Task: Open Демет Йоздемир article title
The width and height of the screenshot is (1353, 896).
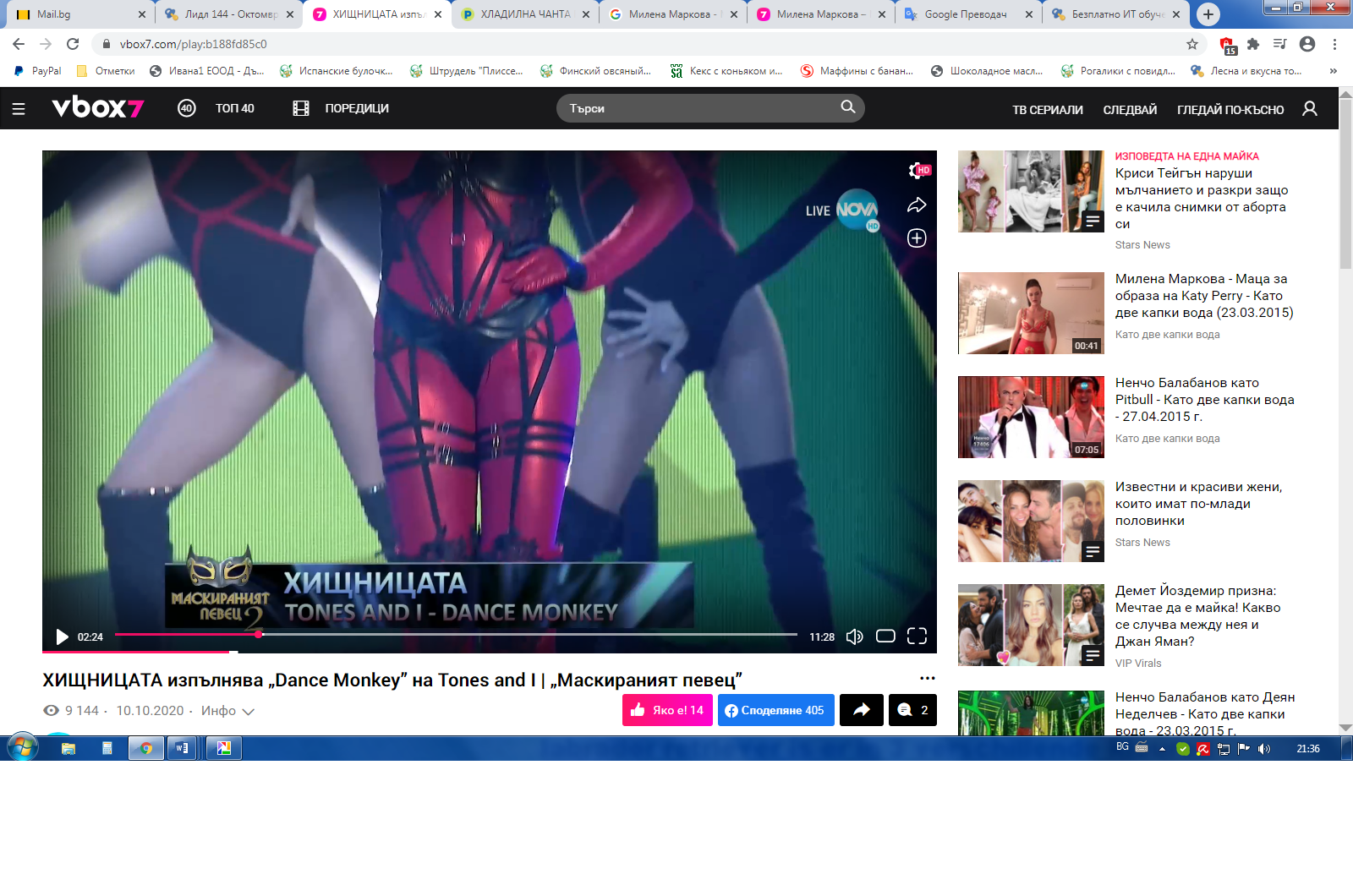Action: (x=1197, y=616)
